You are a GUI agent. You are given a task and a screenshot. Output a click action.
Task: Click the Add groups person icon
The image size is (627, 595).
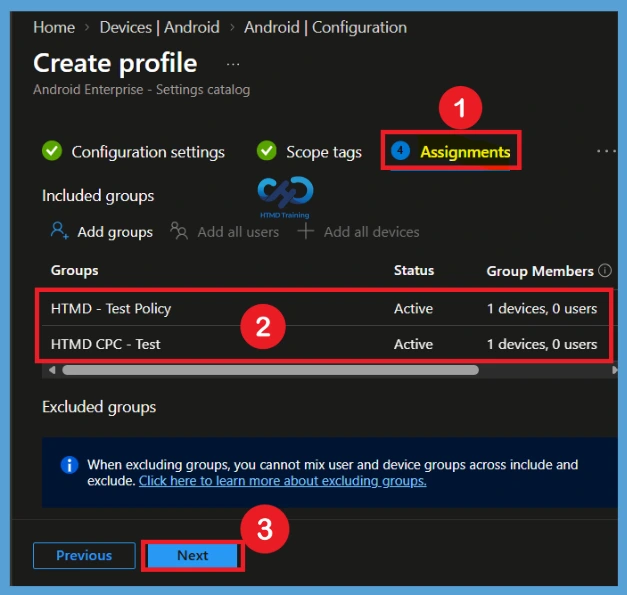coord(60,231)
